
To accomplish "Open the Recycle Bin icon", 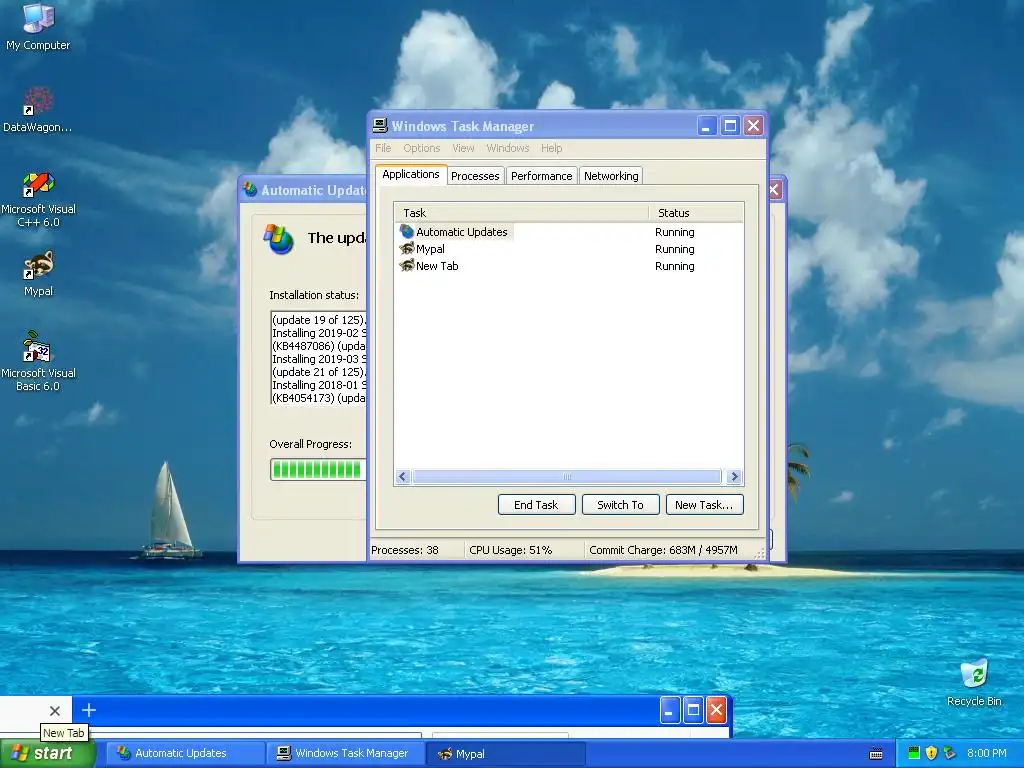I will pyautogui.click(x=974, y=682).
